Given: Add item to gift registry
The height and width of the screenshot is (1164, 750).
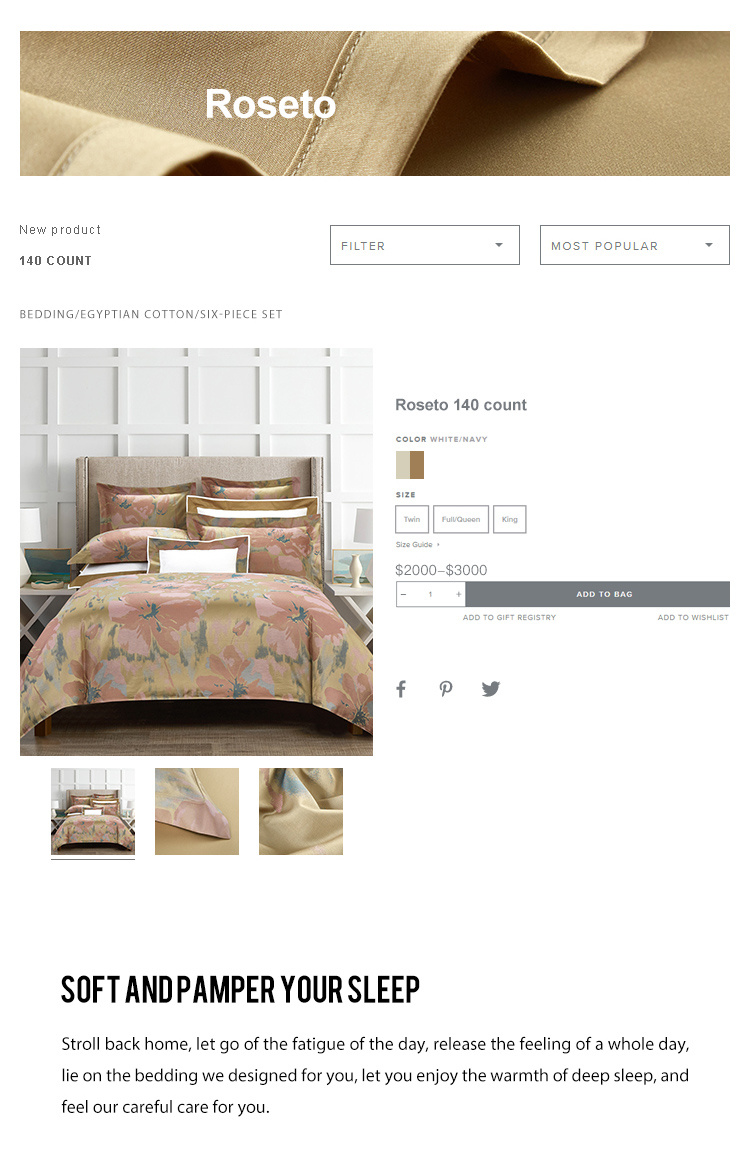Looking at the screenshot, I should [x=509, y=618].
